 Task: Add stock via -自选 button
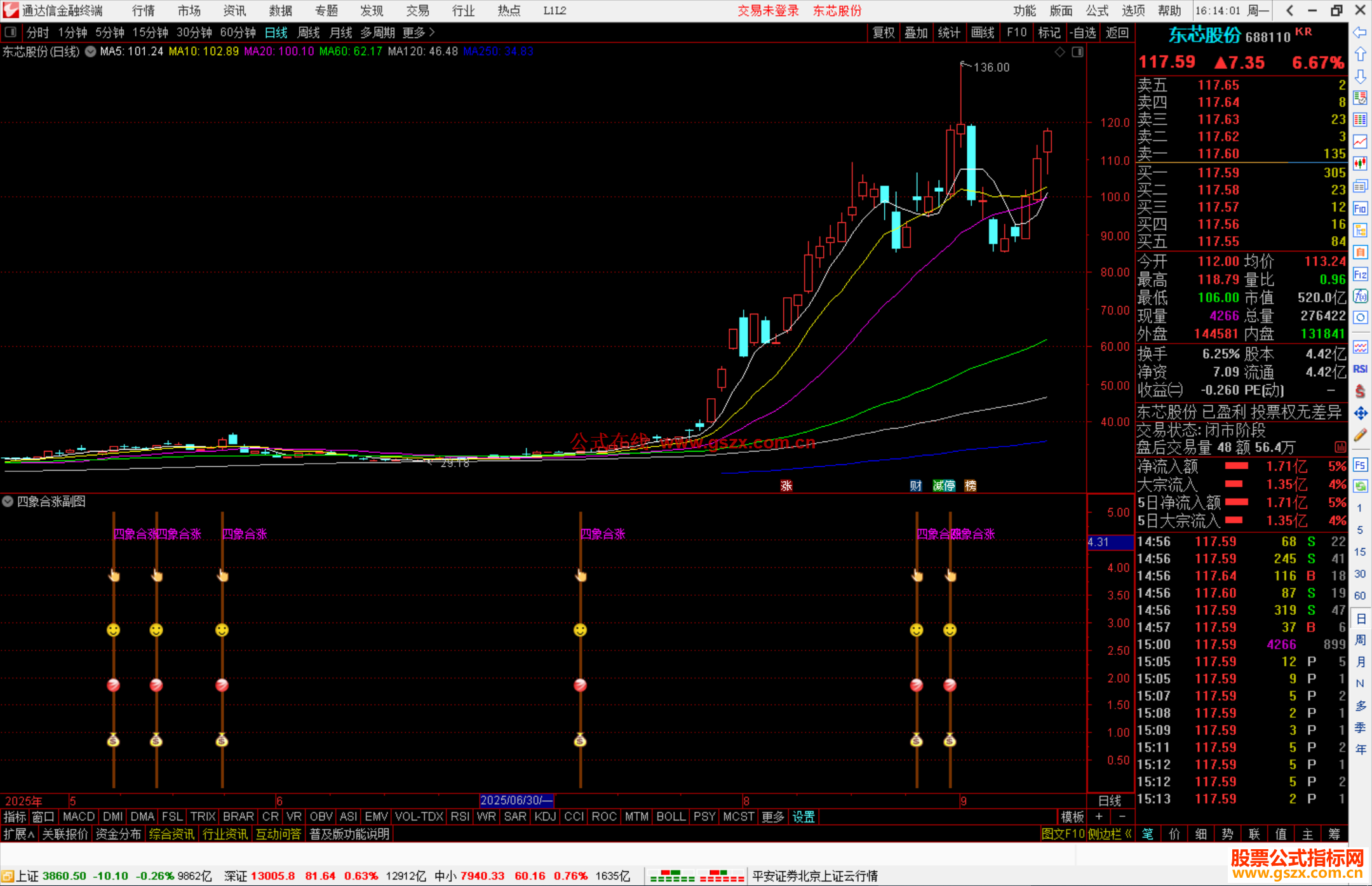pyautogui.click(x=1083, y=32)
